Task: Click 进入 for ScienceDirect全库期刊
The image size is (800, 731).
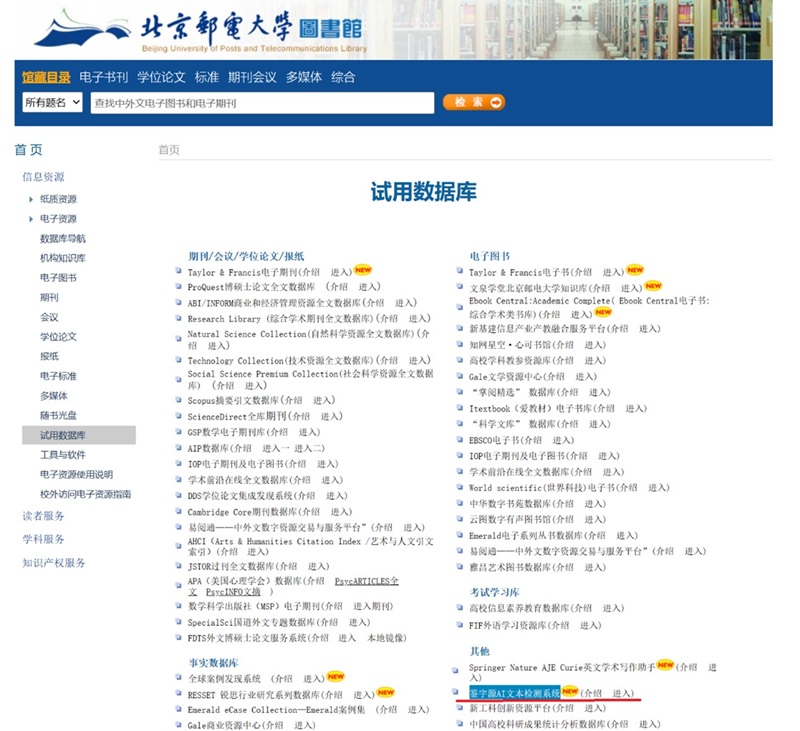Action: (330, 416)
